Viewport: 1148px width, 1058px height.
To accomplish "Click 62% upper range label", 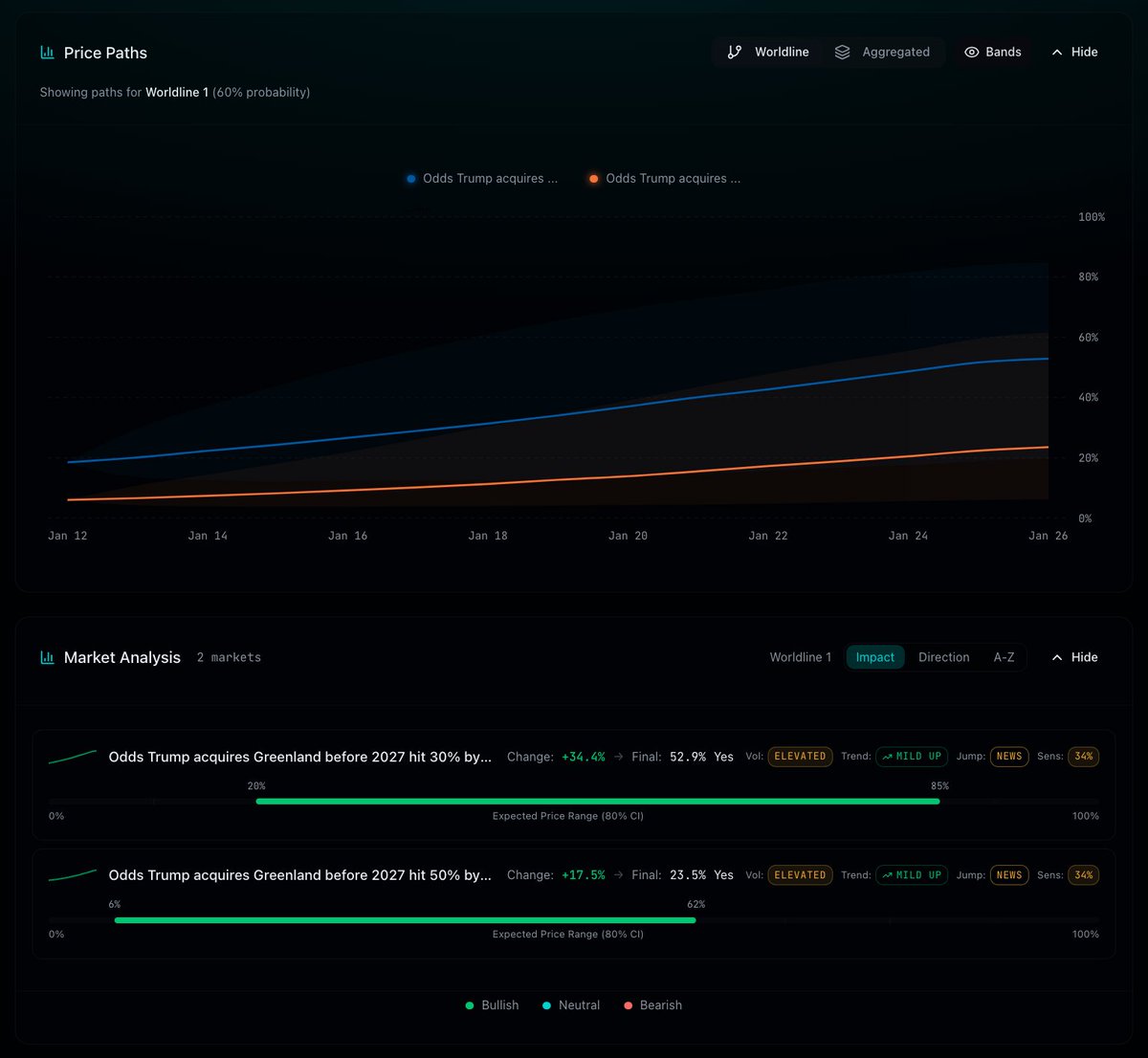I will tap(695, 905).
